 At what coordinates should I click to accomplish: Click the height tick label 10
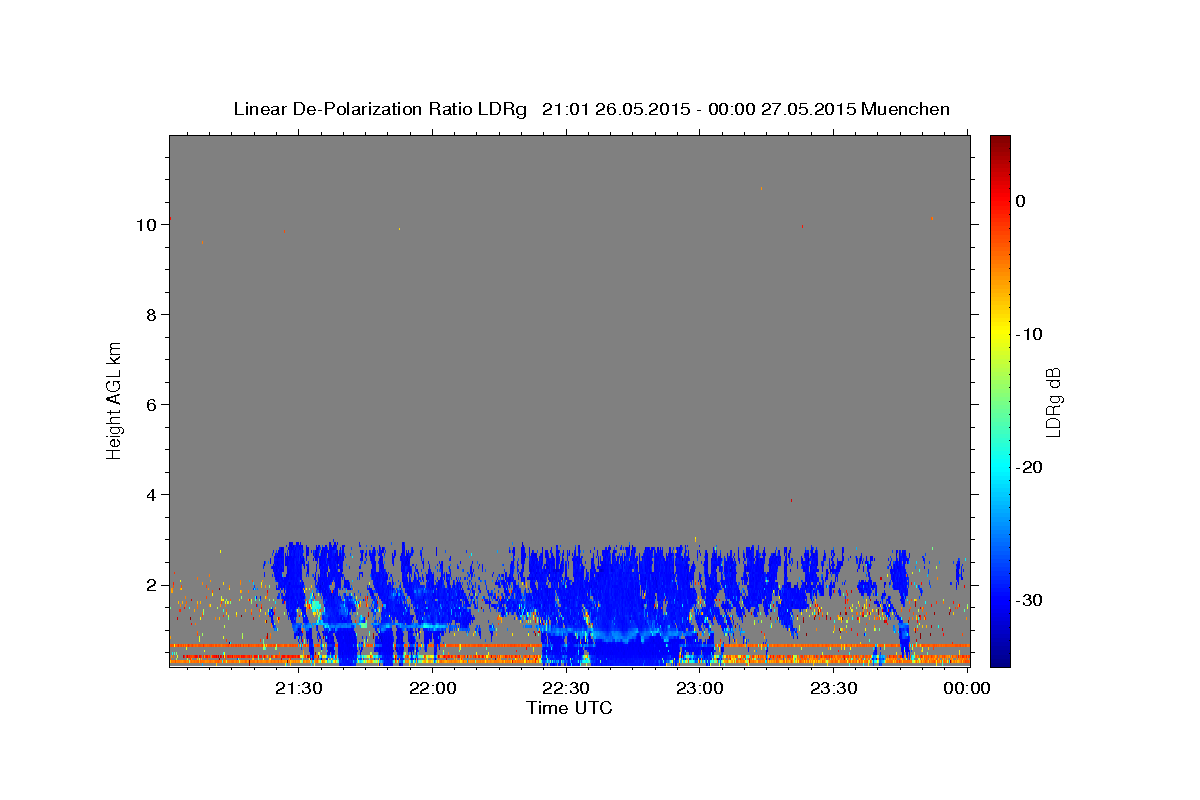point(145,225)
